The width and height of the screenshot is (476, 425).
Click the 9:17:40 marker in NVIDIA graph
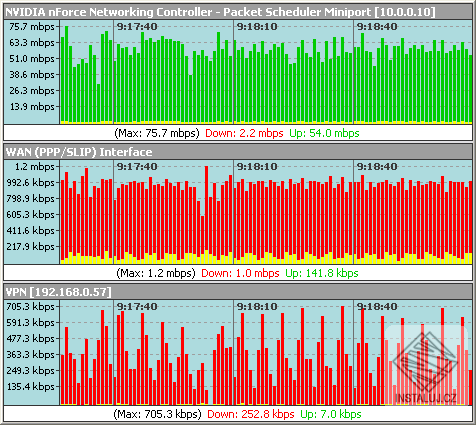click(137, 27)
